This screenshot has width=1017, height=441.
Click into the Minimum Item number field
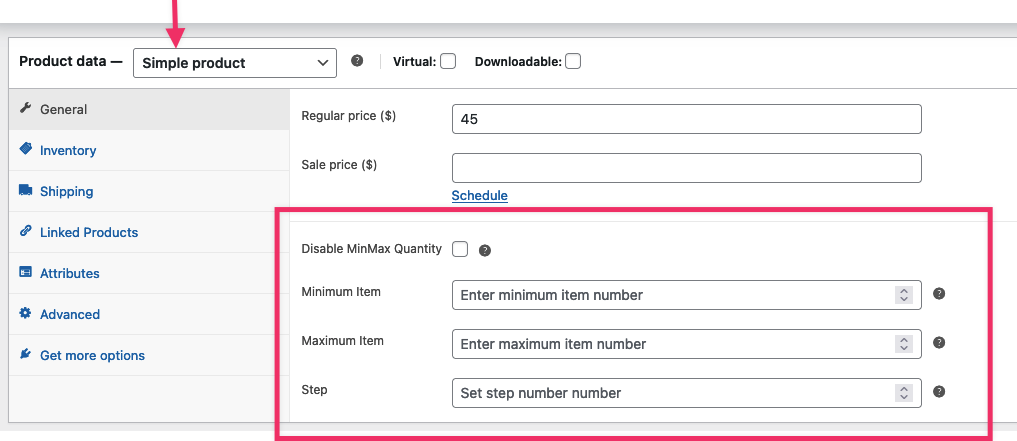click(x=686, y=295)
